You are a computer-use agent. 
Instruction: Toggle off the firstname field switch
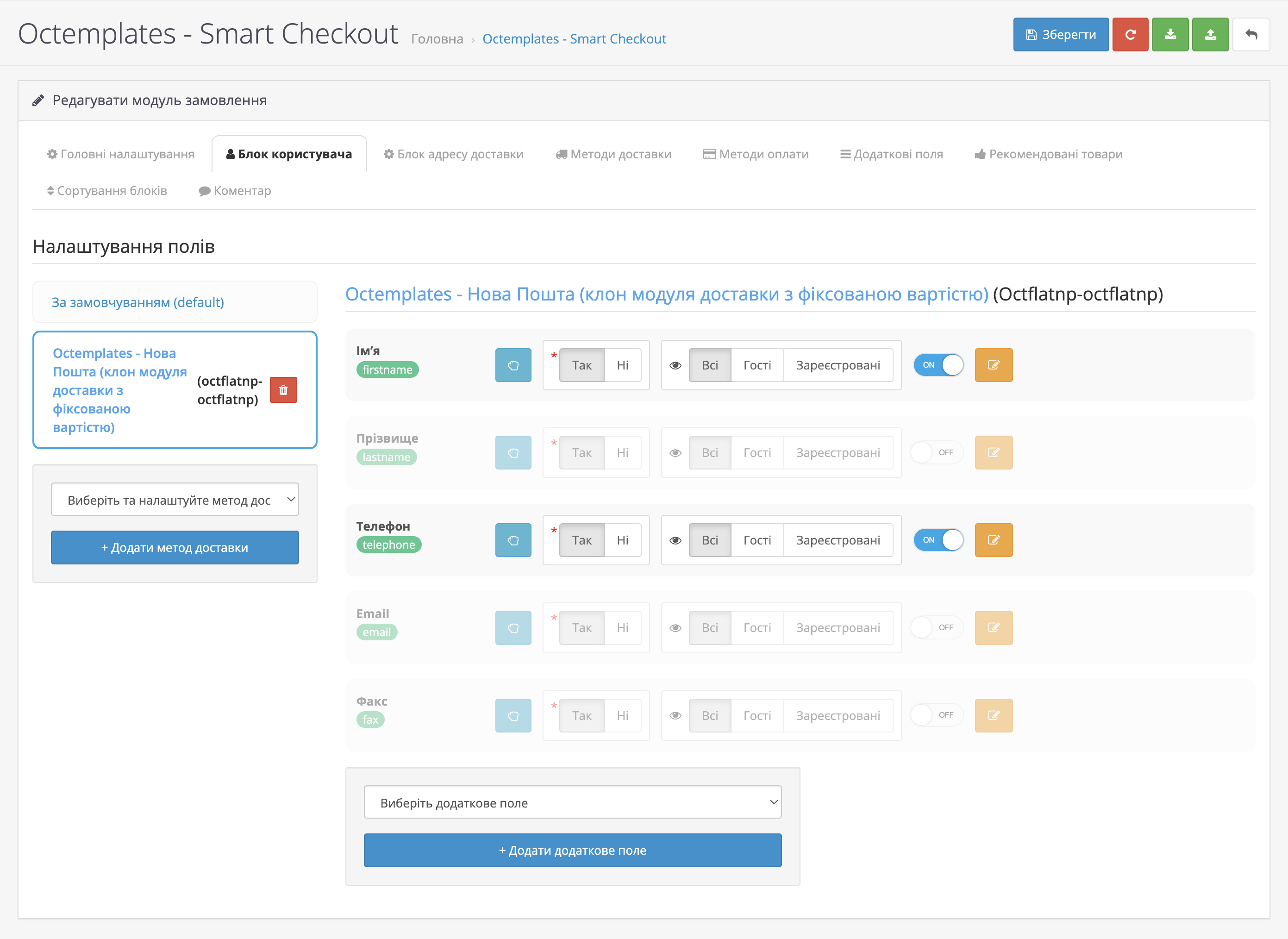938,365
